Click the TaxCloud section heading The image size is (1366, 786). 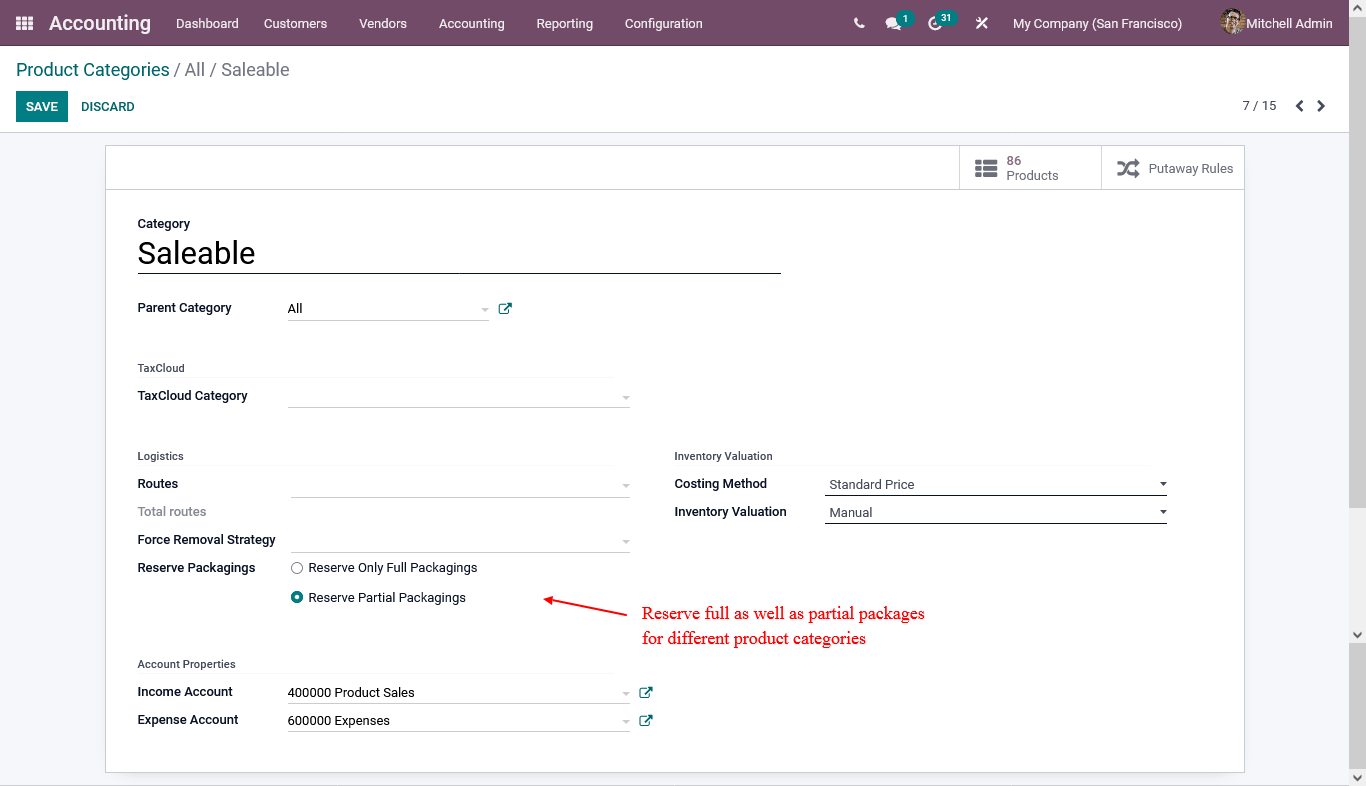point(161,368)
